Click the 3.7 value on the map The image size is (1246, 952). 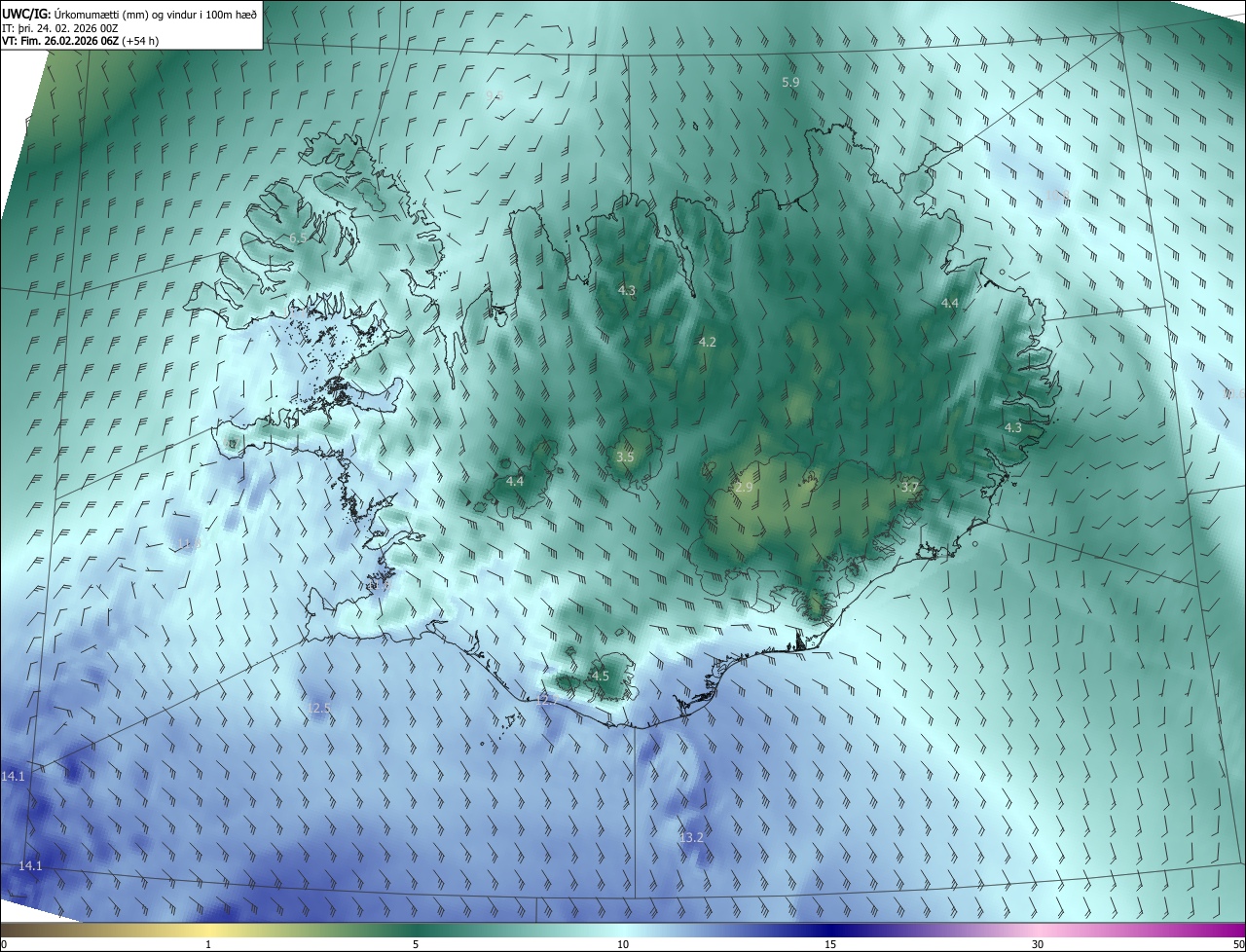click(x=909, y=486)
